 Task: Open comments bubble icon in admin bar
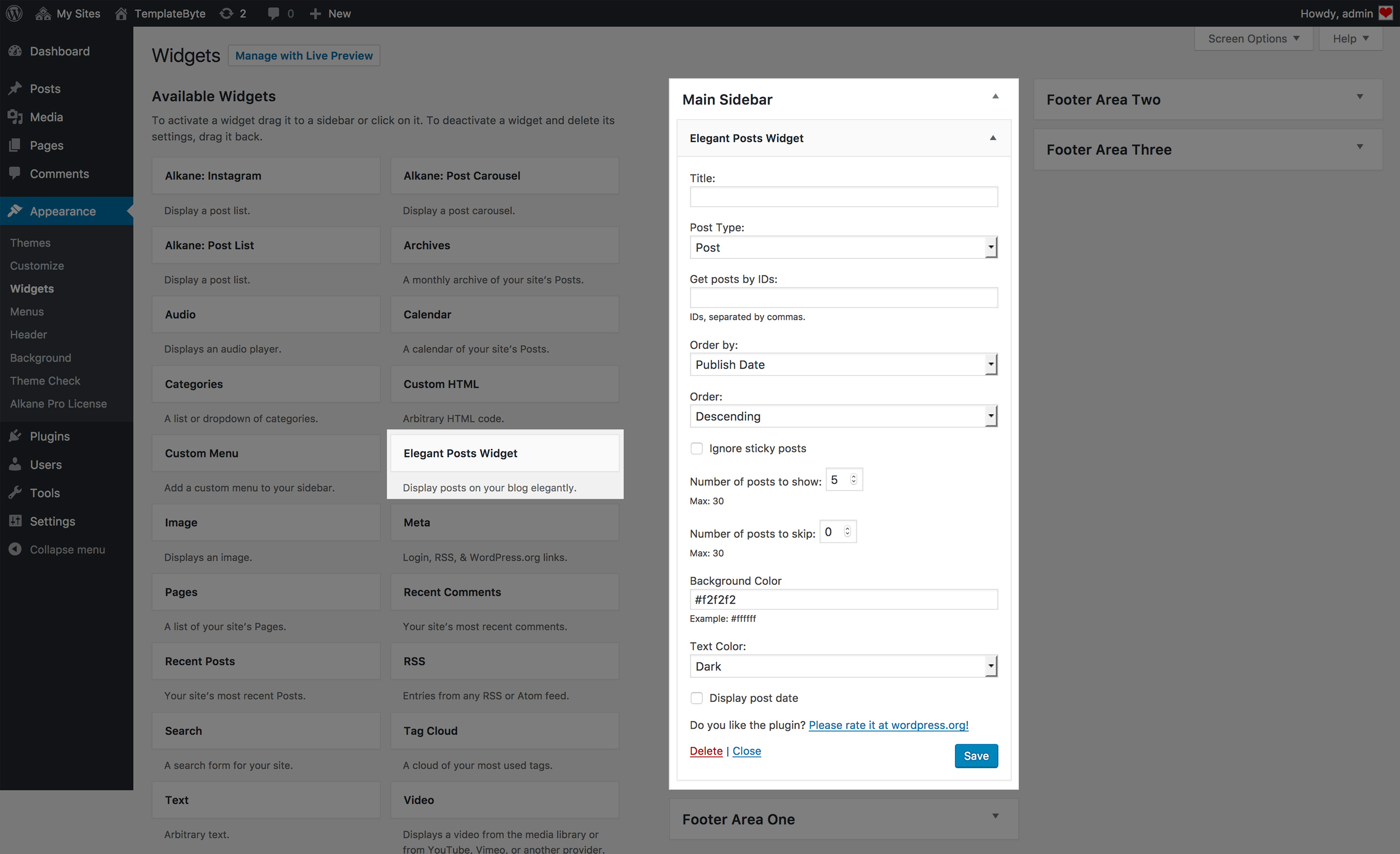(273, 13)
